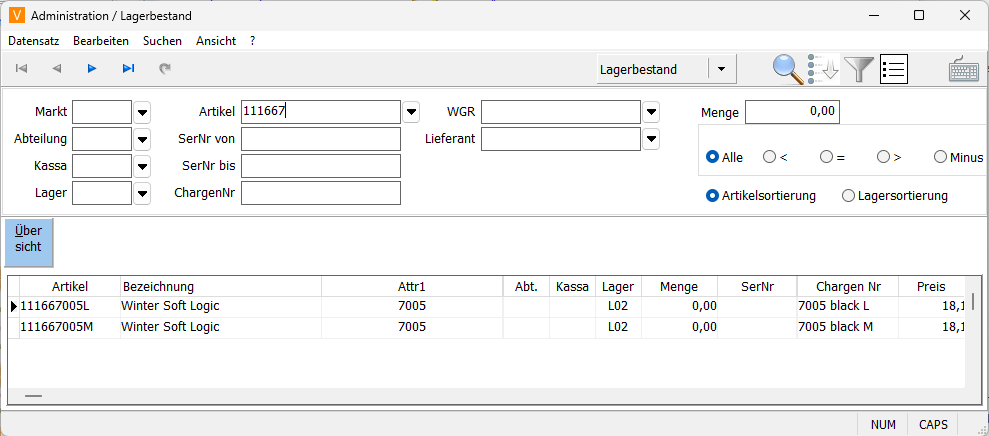Screen dimensions: 989x436
Task: Click the magnifying glass search icon
Action: 788,69
